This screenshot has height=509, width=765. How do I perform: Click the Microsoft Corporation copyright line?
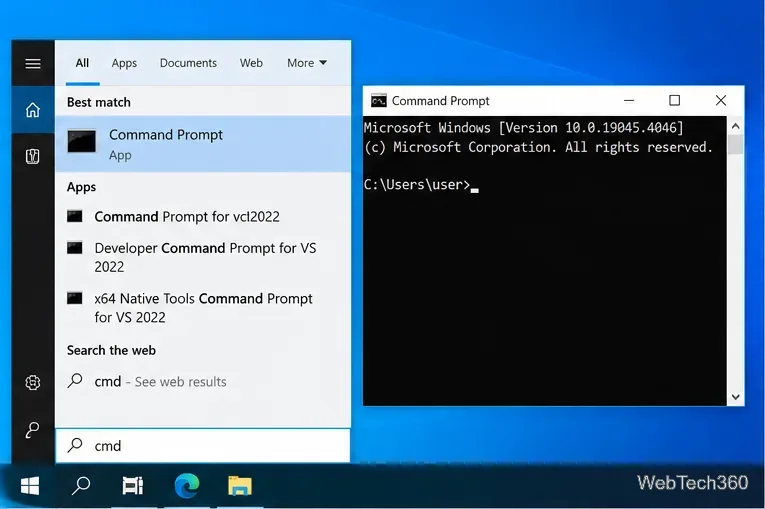tap(538, 147)
